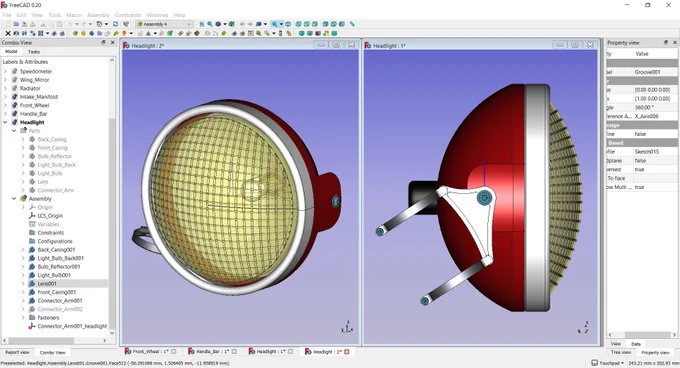Minimize the Headlight : 1* subwindow

(x=560, y=45)
